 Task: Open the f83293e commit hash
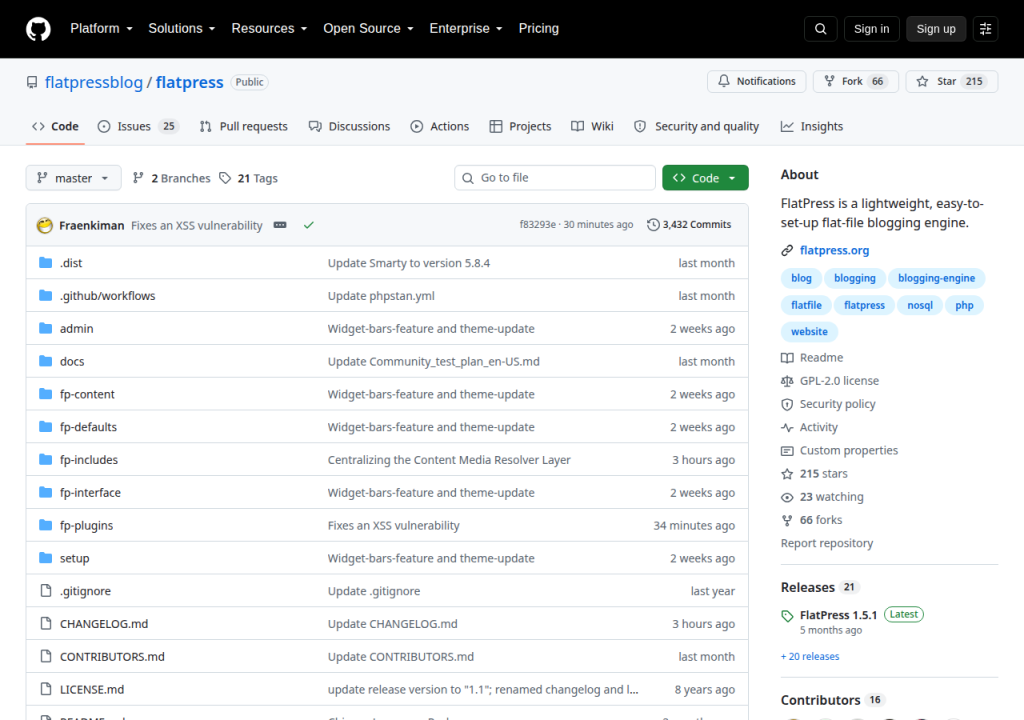point(537,224)
